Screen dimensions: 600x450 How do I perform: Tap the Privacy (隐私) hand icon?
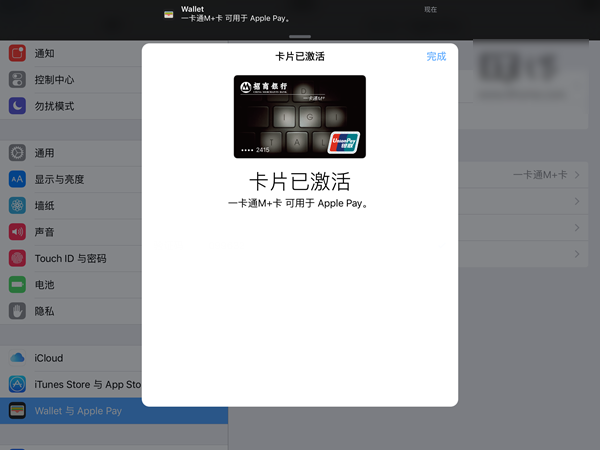tap(17, 311)
